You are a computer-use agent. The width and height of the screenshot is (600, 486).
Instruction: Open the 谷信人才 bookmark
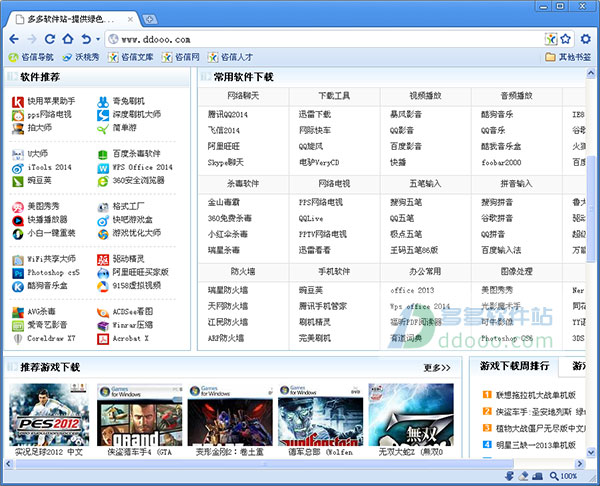230,57
